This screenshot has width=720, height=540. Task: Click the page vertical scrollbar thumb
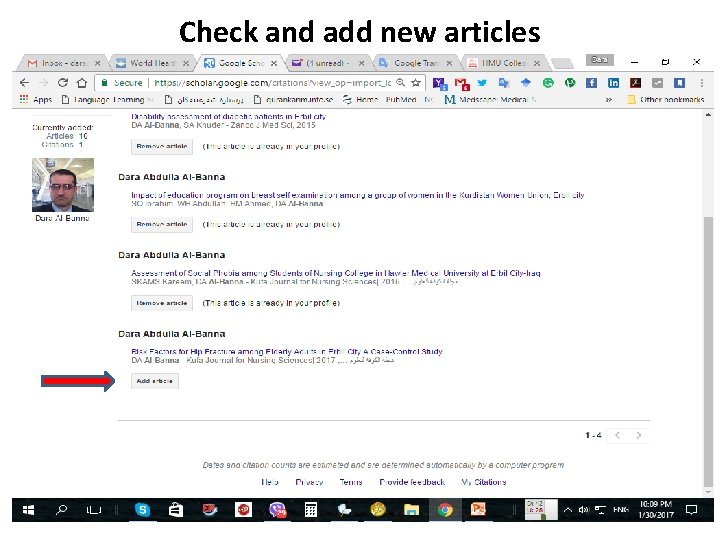709,351
